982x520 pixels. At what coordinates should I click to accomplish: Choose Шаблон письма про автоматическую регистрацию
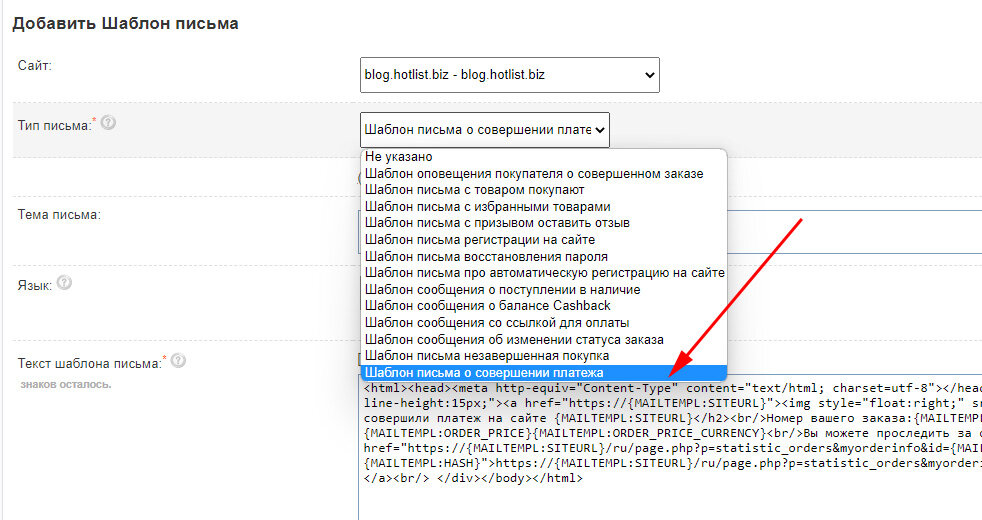543,273
